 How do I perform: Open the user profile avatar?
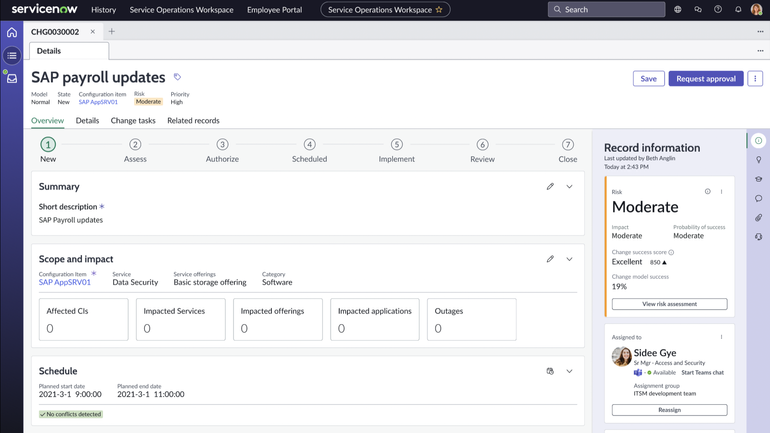tap(756, 9)
